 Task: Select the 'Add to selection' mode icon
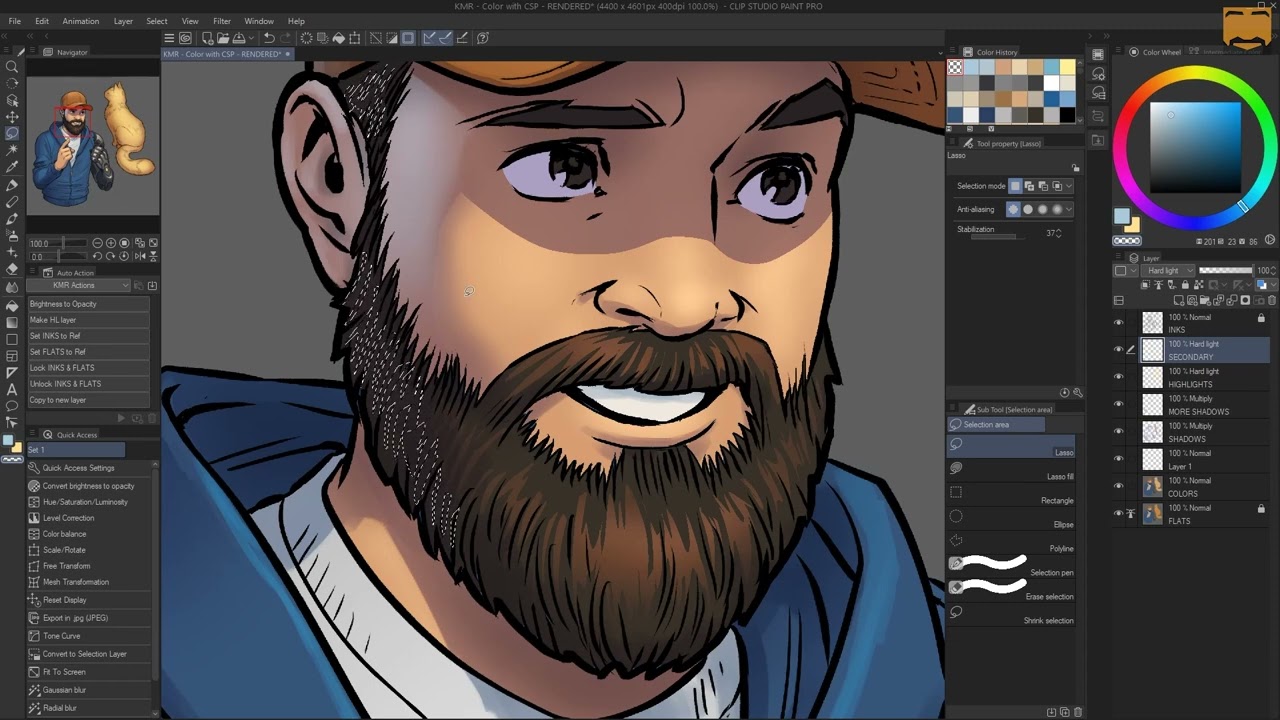point(1029,186)
